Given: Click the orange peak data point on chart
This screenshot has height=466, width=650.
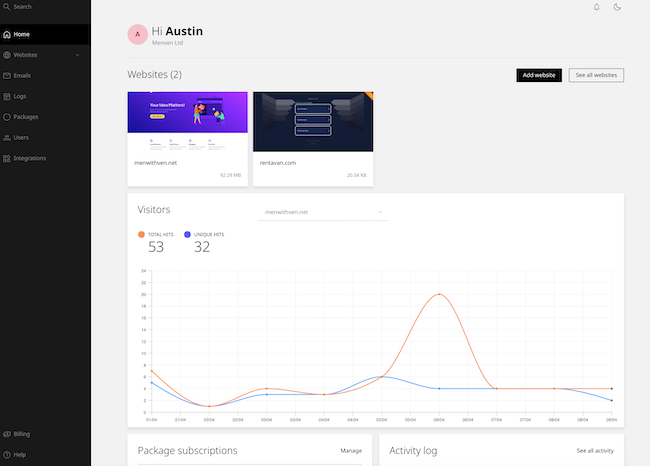Looking at the screenshot, I should [x=438, y=295].
